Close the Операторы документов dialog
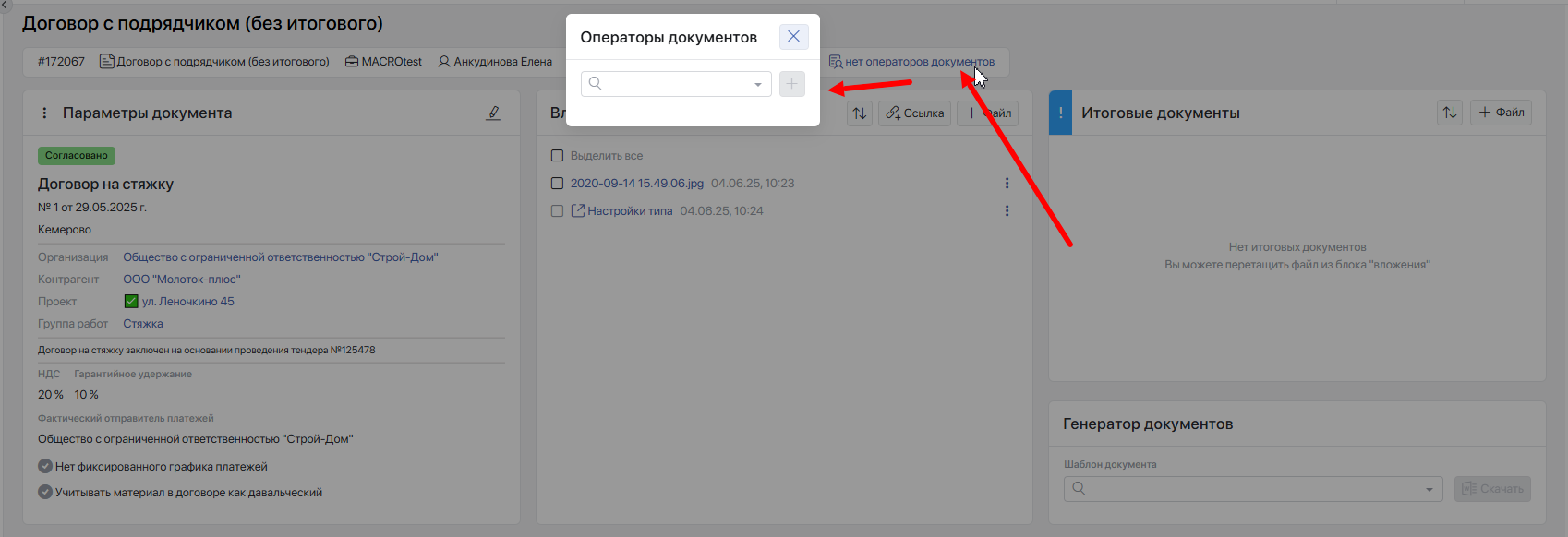Viewport: 1568px width, 537px height. [x=793, y=37]
